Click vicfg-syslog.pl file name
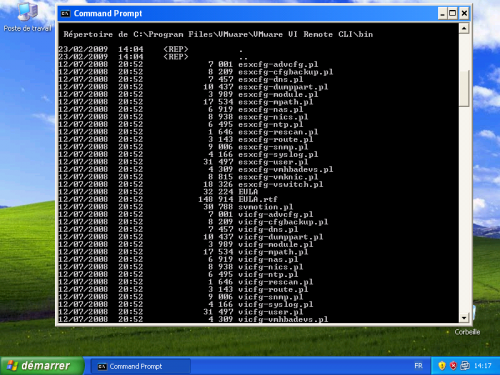 pos(276,304)
